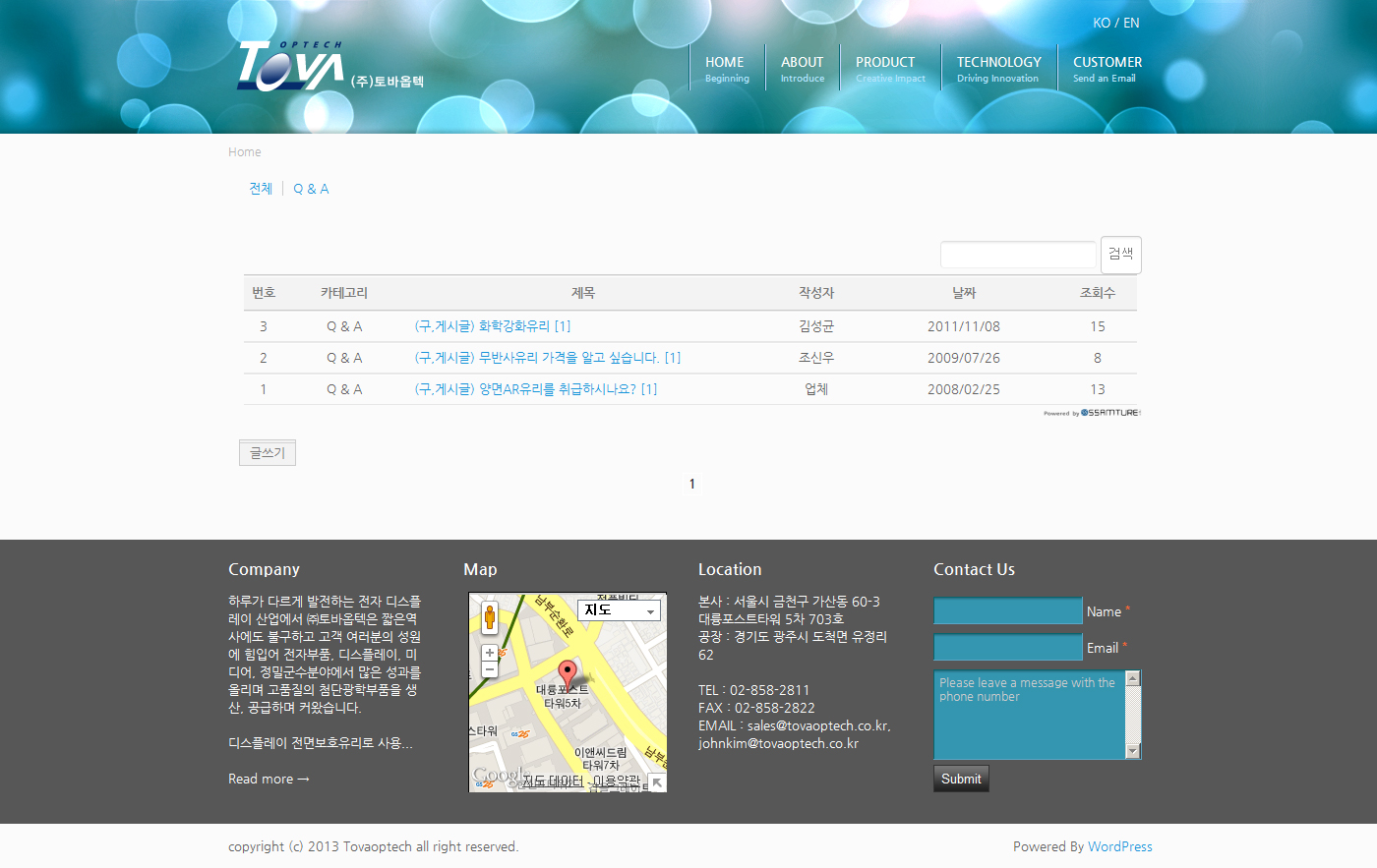Click the Tova Optech logo
This screenshot has height=868, width=1377.
coord(291,67)
